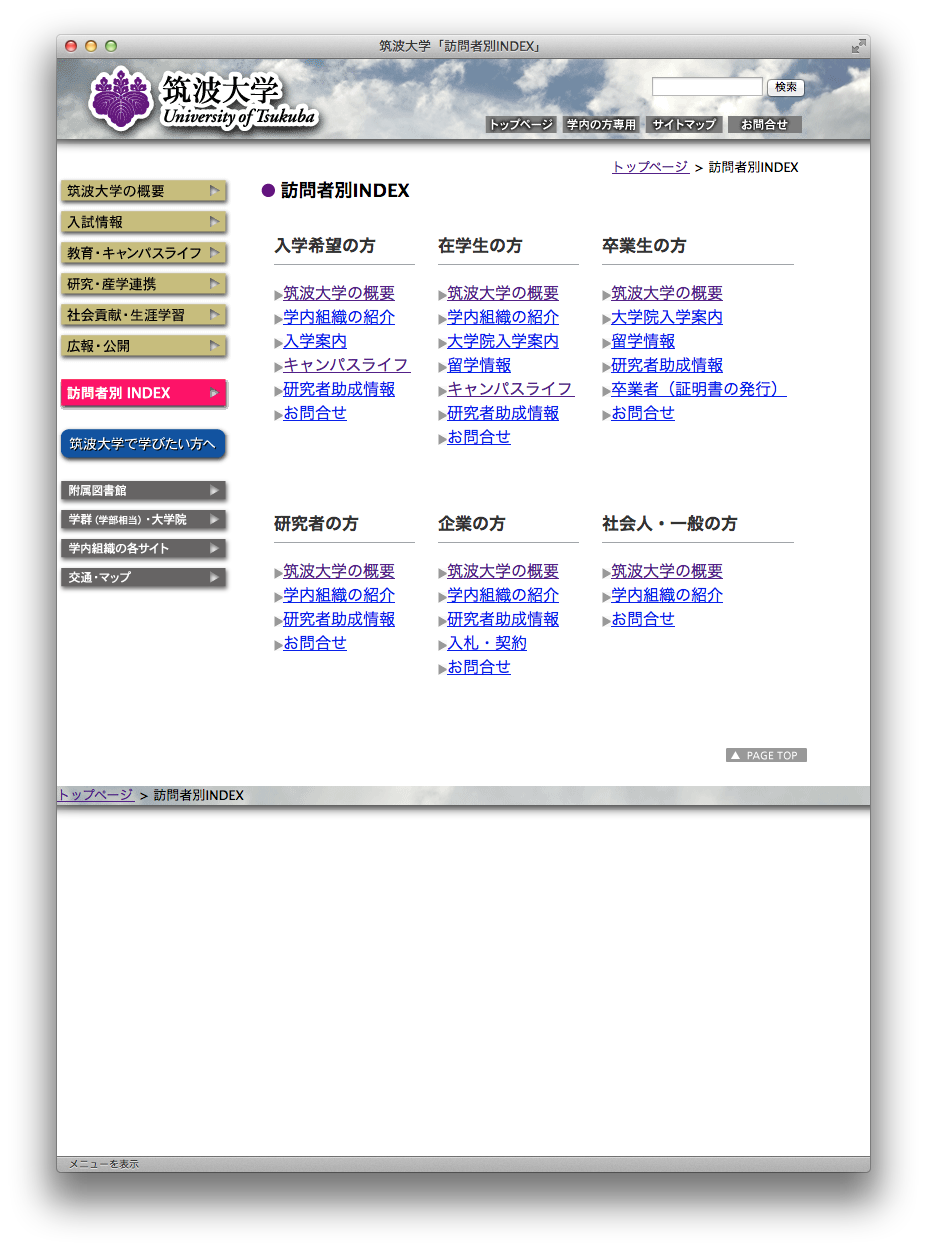Screen dimensions: 927x1251
Task: Open 研究者助成情報 under 企業の方
Action: tap(503, 619)
